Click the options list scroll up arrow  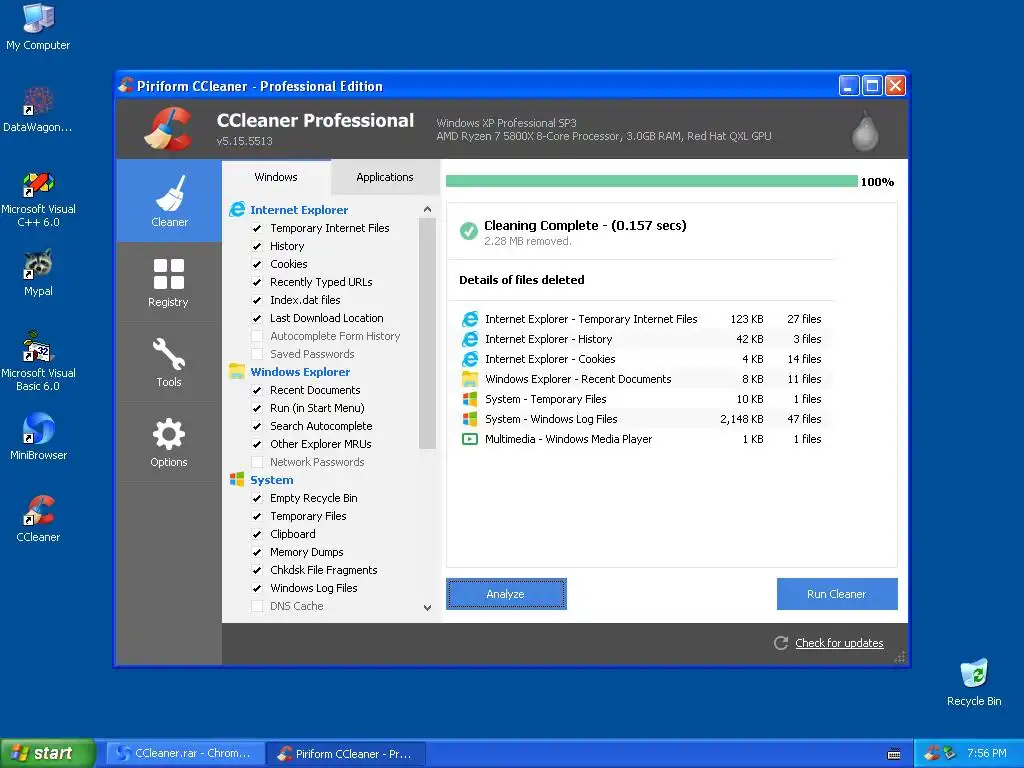click(x=427, y=210)
